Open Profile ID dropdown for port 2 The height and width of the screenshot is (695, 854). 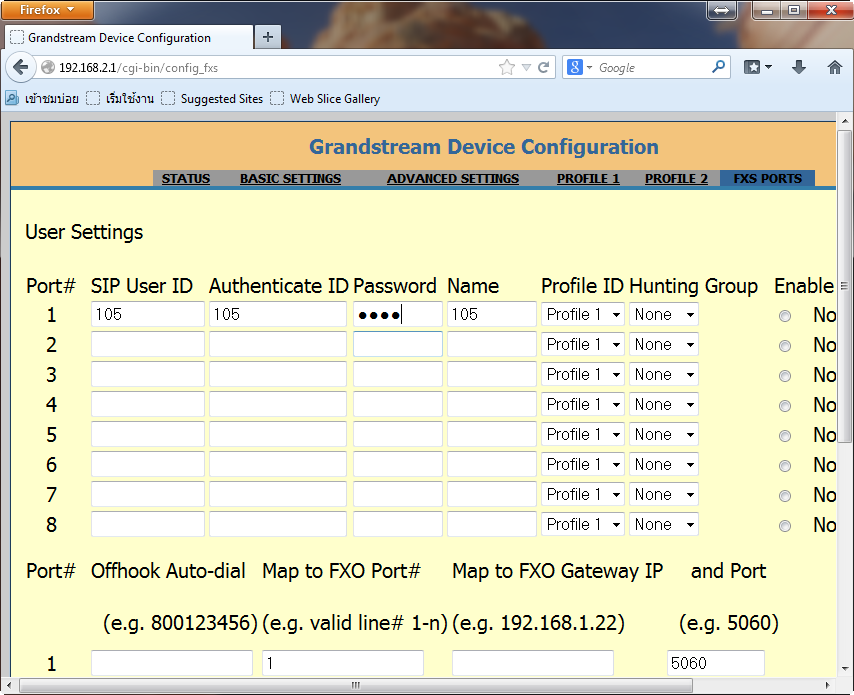coord(583,344)
